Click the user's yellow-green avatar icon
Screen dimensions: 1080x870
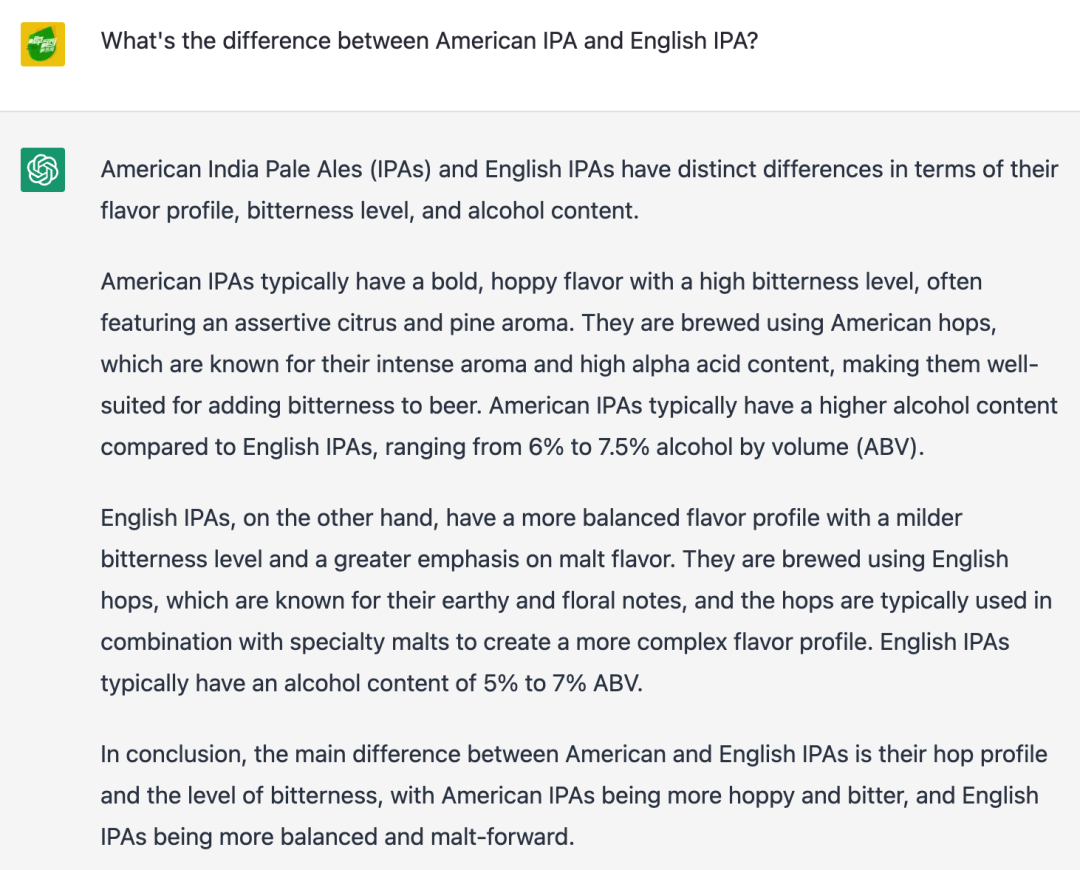(x=43, y=44)
